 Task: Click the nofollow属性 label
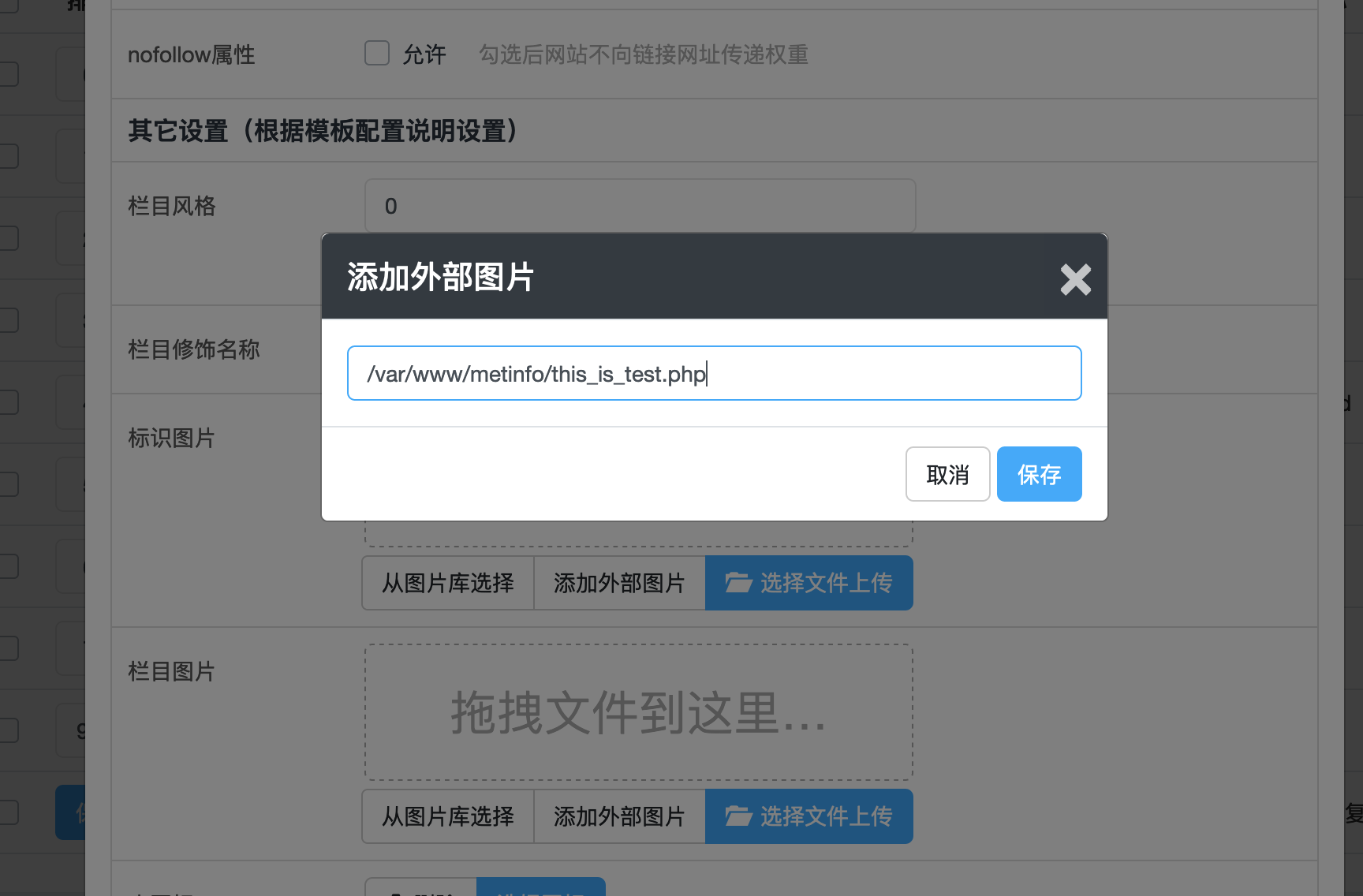pos(192,54)
